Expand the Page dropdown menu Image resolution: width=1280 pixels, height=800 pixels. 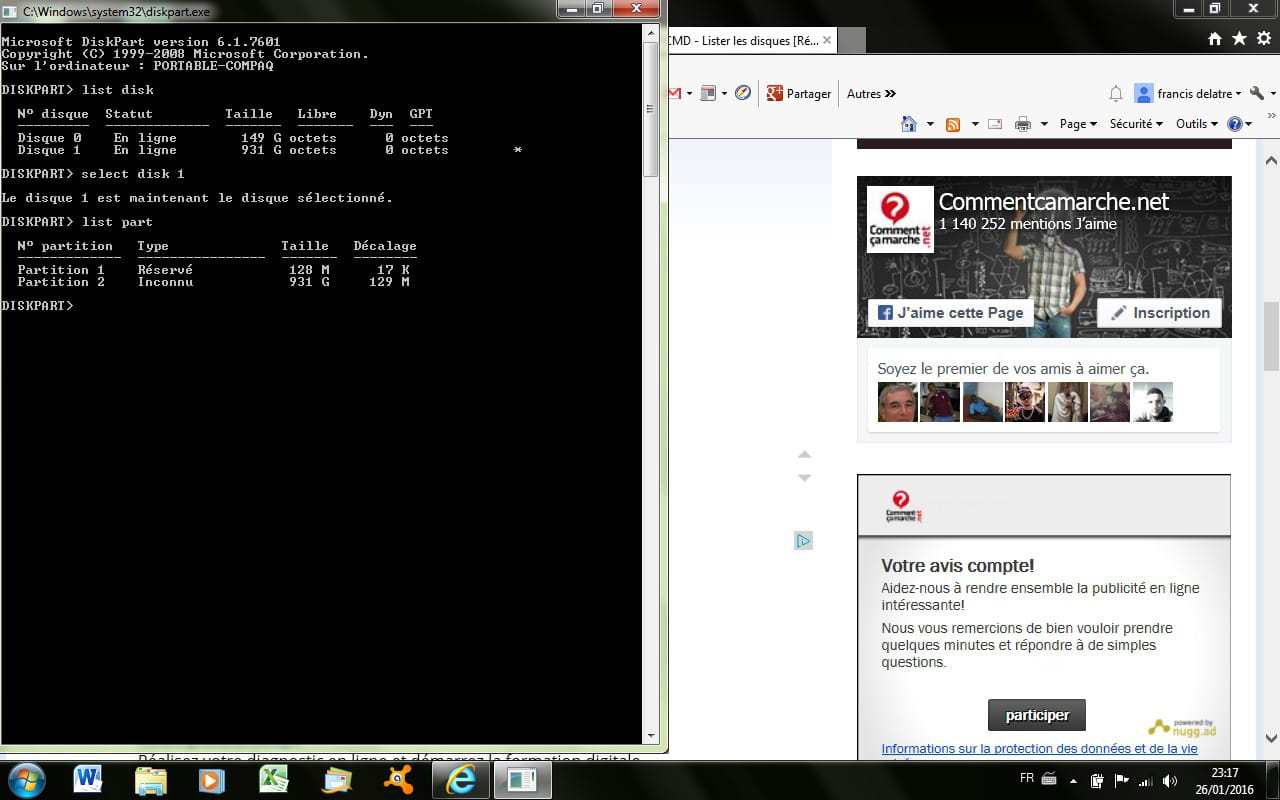(x=1077, y=124)
